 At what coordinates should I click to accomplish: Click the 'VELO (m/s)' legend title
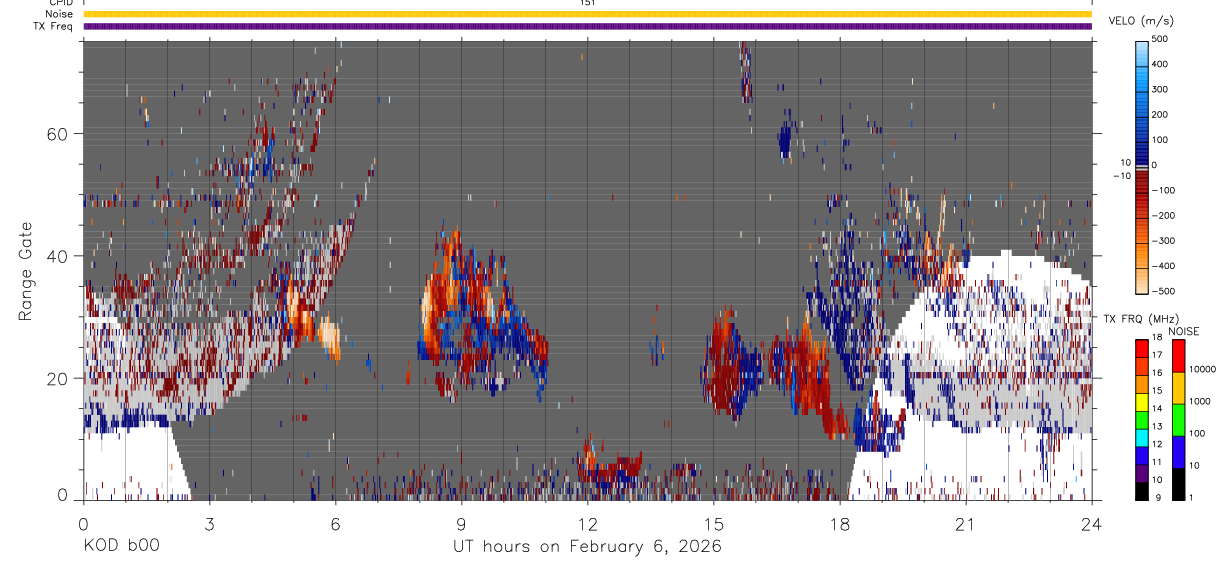tap(1141, 21)
